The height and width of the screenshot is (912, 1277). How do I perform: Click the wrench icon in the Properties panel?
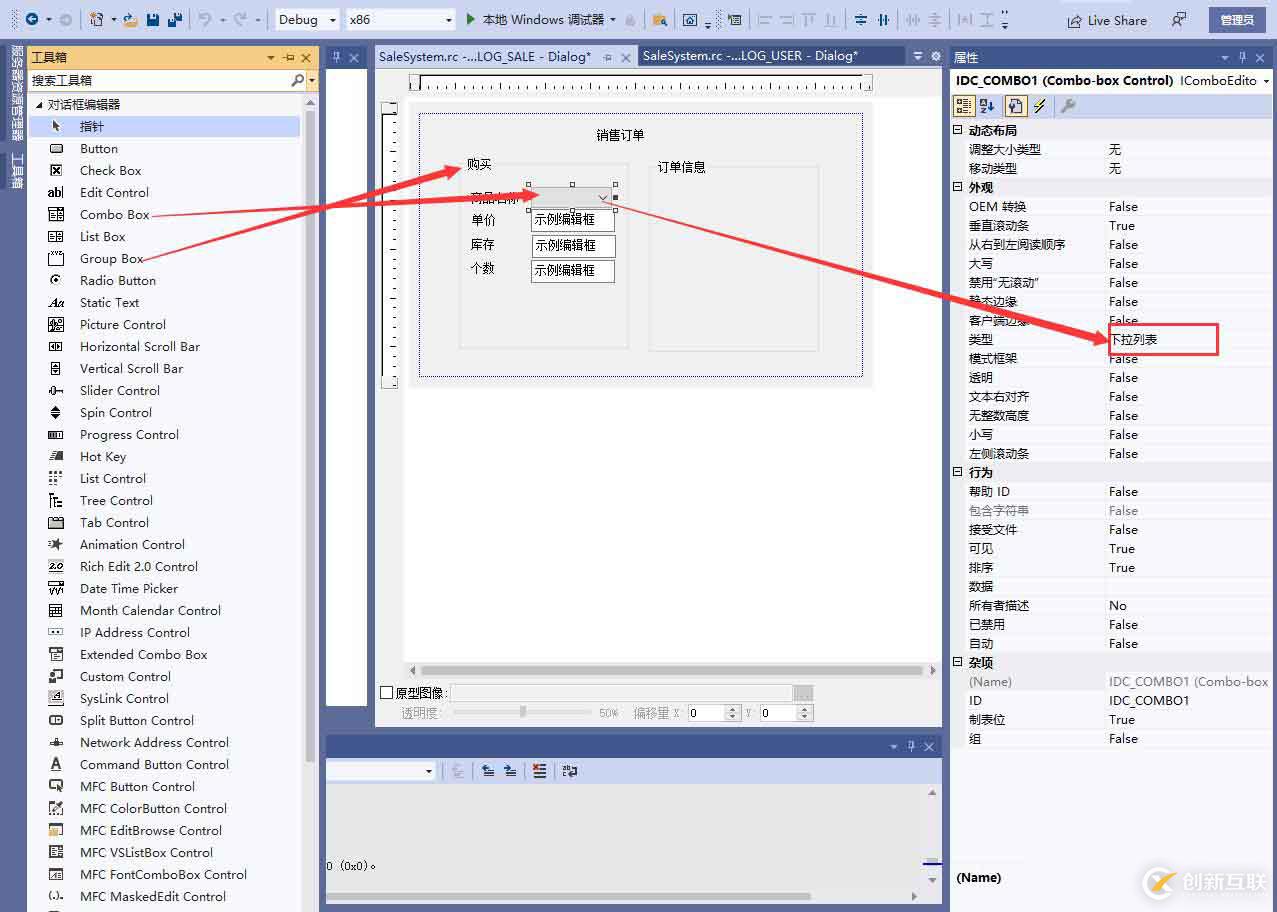pyautogui.click(x=1068, y=106)
